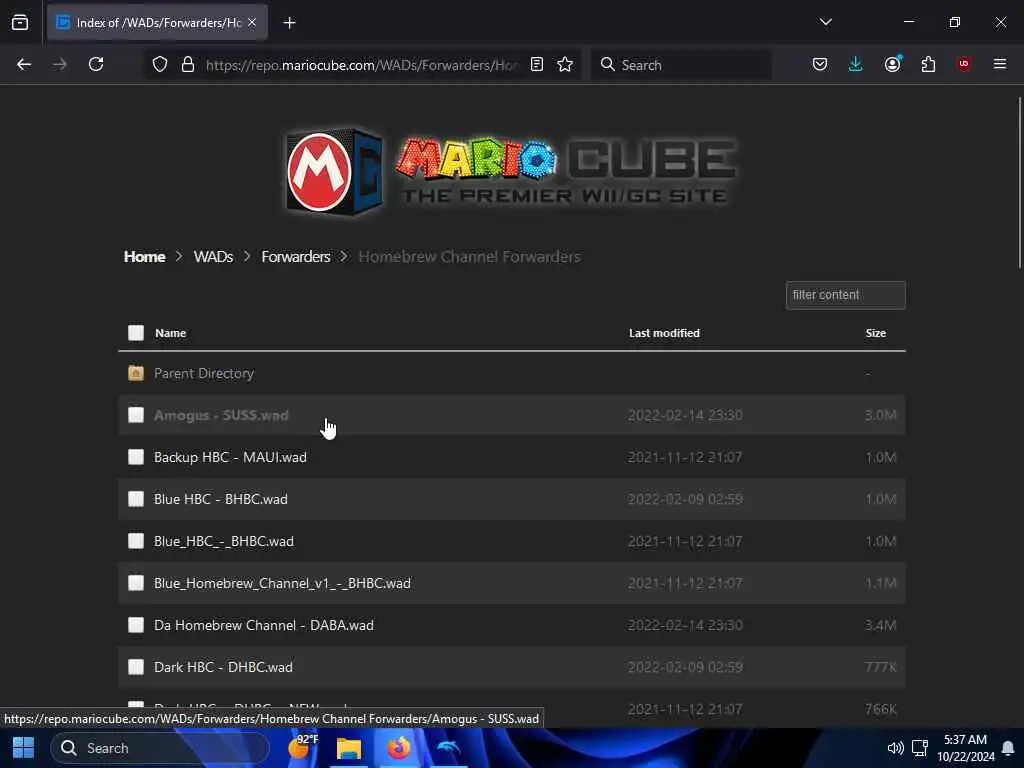
Task: Click size 3.4M of Da Homebrew row
Action: pos(880,625)
